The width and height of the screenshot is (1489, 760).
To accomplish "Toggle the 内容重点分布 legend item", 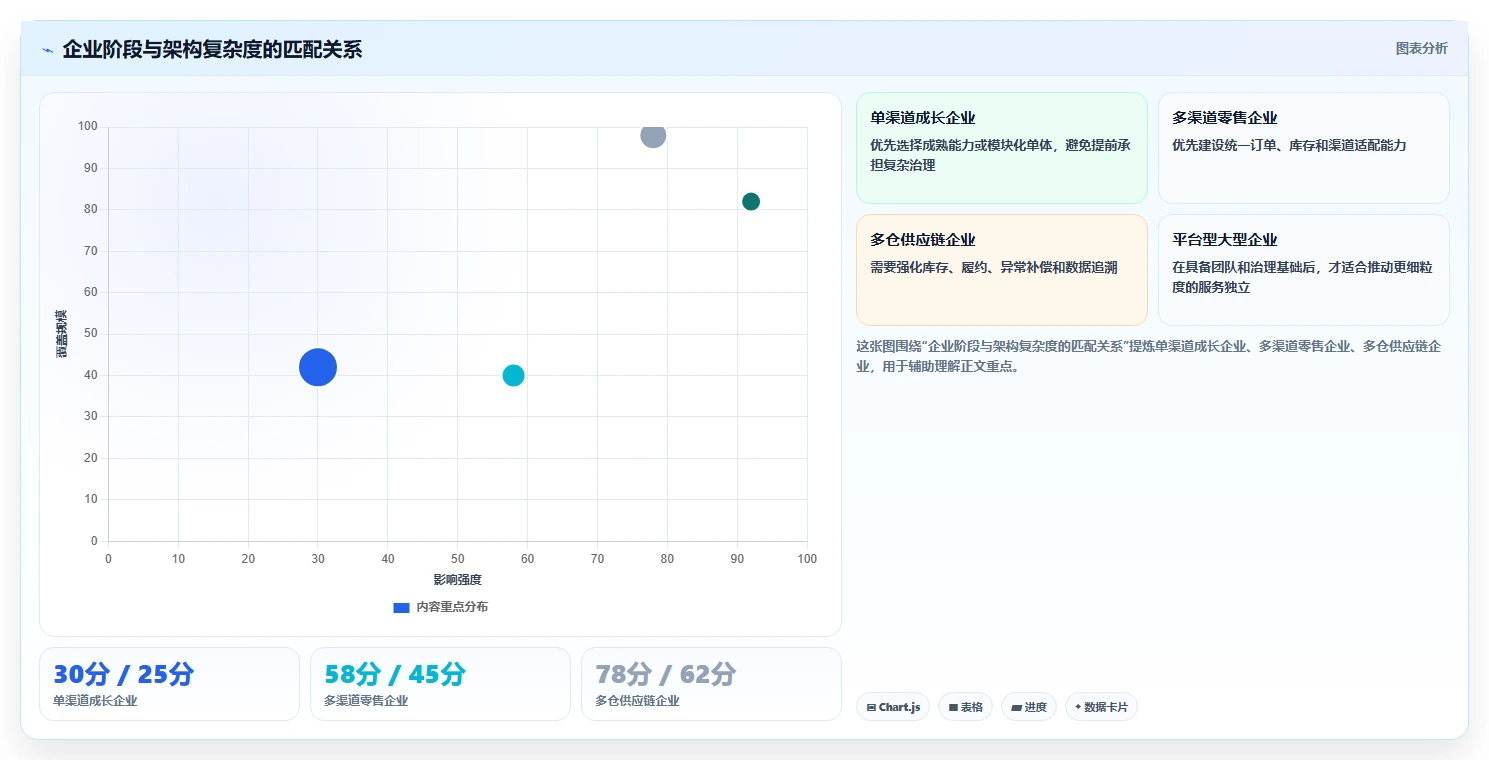I will tap(441, 607).
